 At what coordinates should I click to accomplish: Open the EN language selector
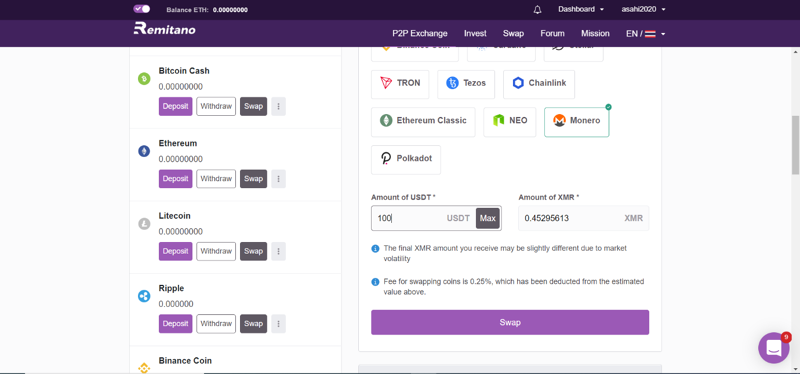pos(645,34)
